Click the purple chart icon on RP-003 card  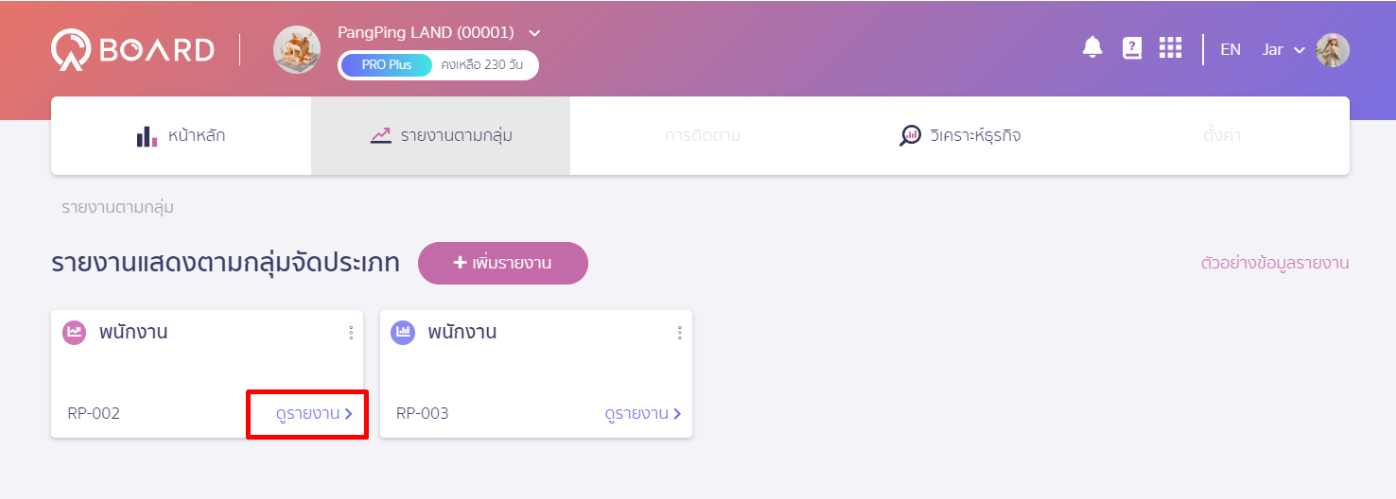[x=402, y=333]
